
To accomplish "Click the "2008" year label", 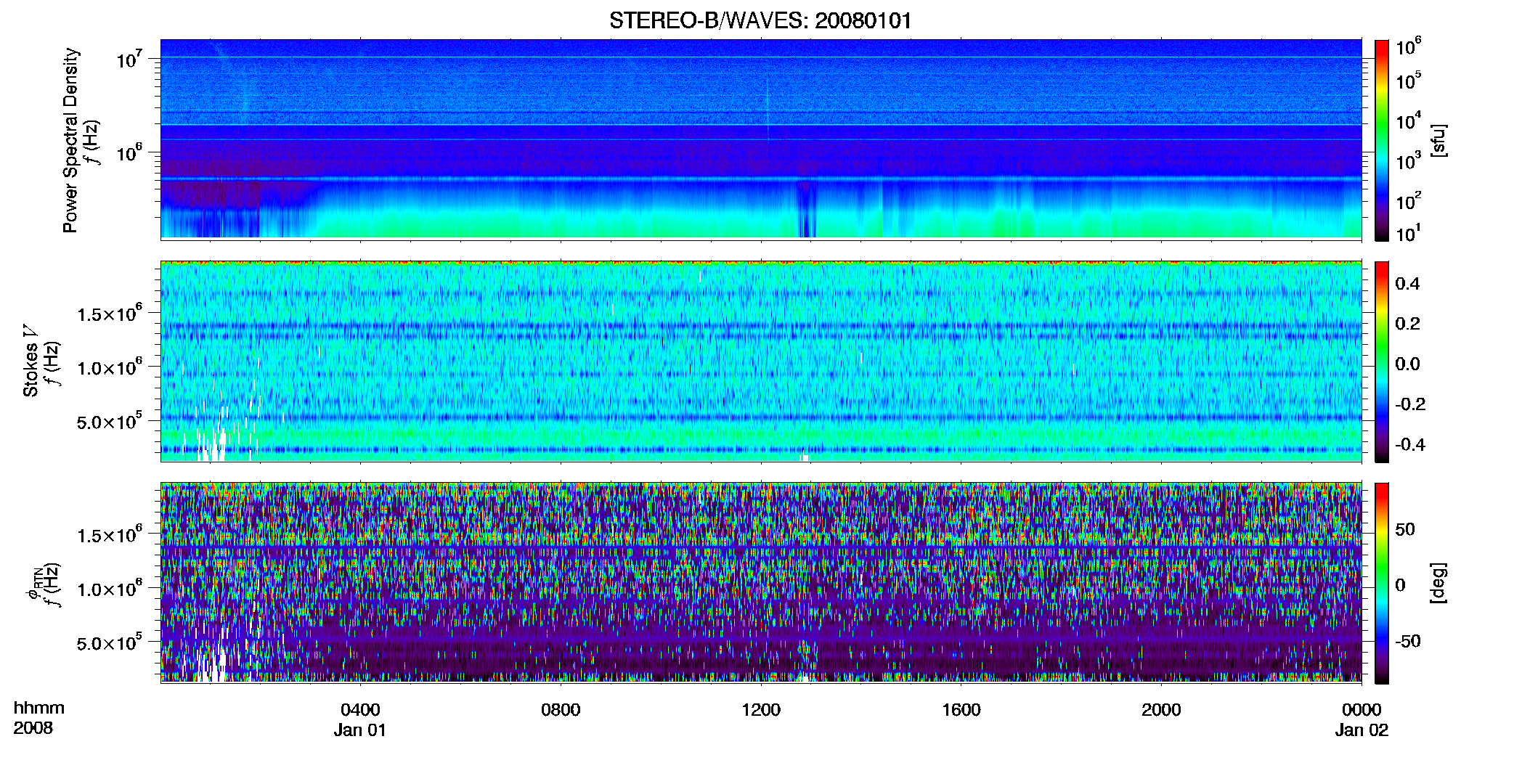I will [33, 728].
